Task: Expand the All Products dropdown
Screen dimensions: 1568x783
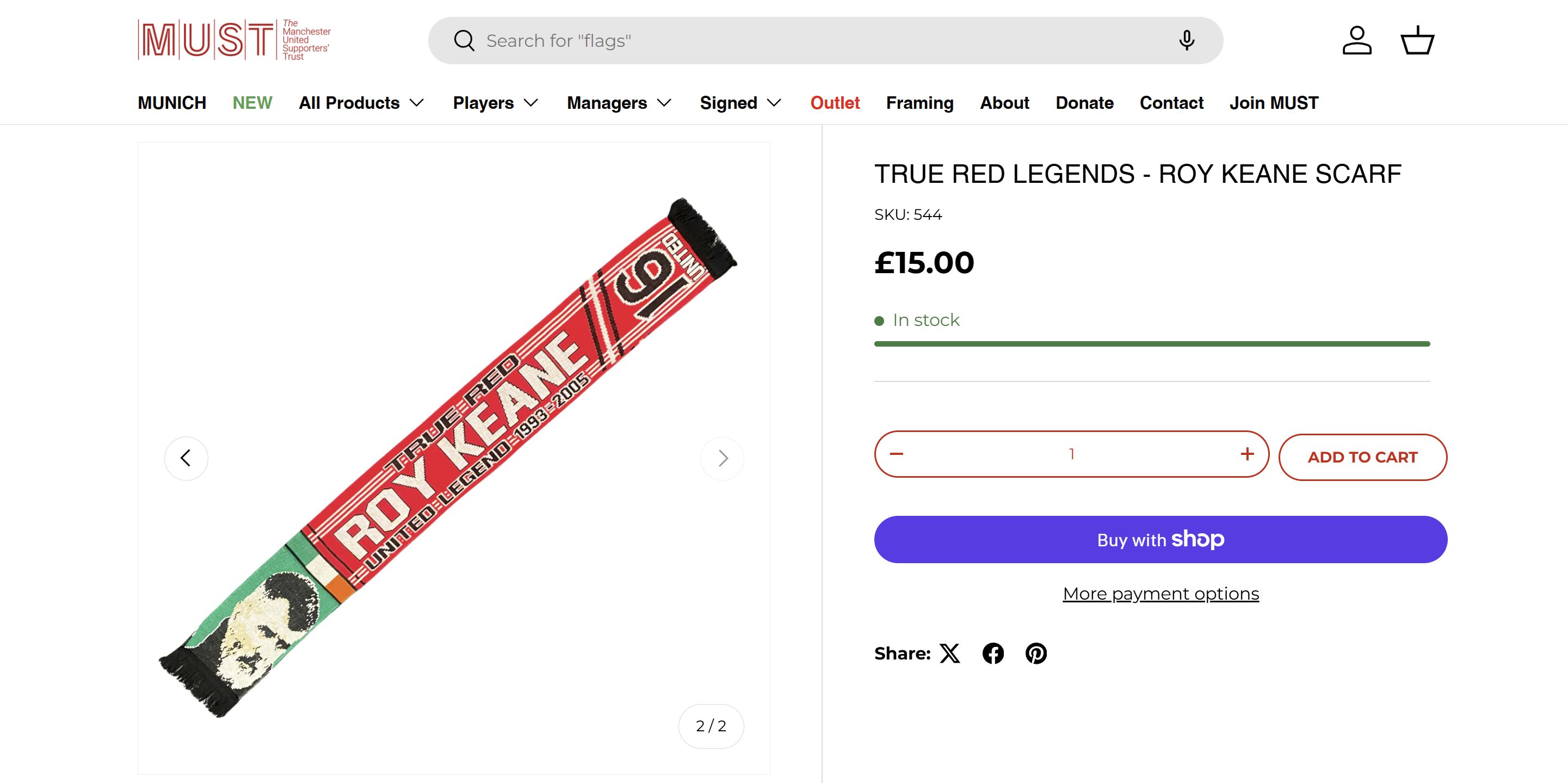Action: 361,103
